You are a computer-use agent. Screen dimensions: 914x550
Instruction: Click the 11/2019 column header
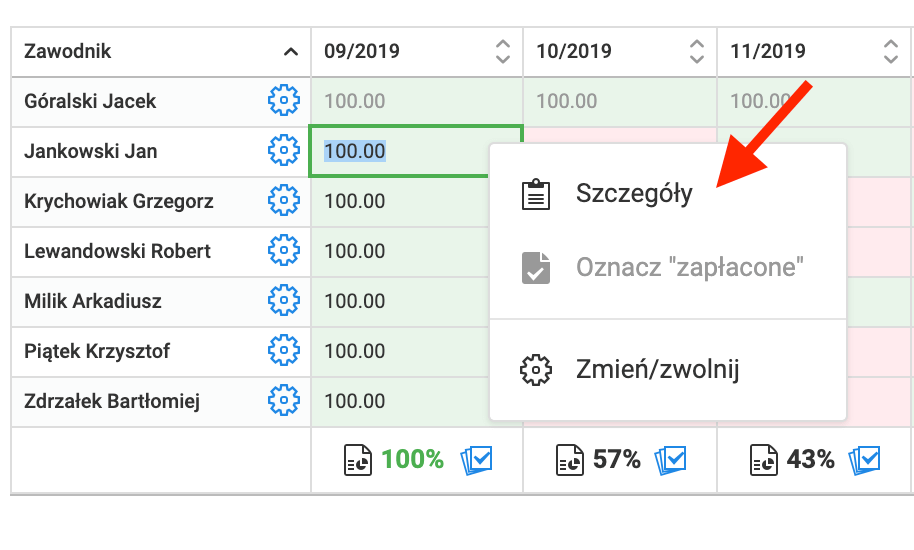pyautogui.click(x=768, y=51)
